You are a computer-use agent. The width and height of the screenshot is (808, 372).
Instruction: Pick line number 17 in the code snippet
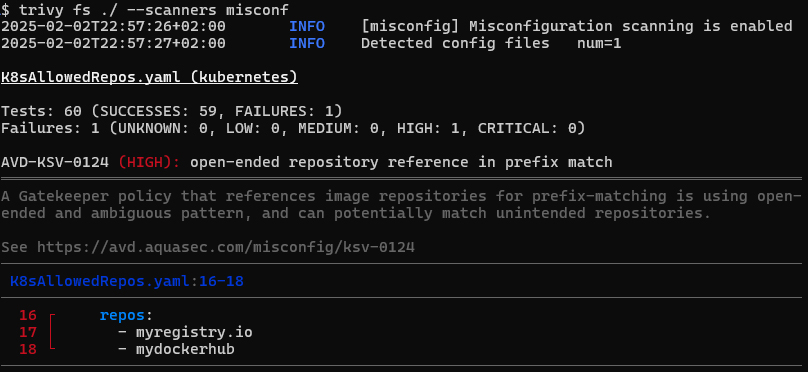pyautogui.click(x=28, y=332)
